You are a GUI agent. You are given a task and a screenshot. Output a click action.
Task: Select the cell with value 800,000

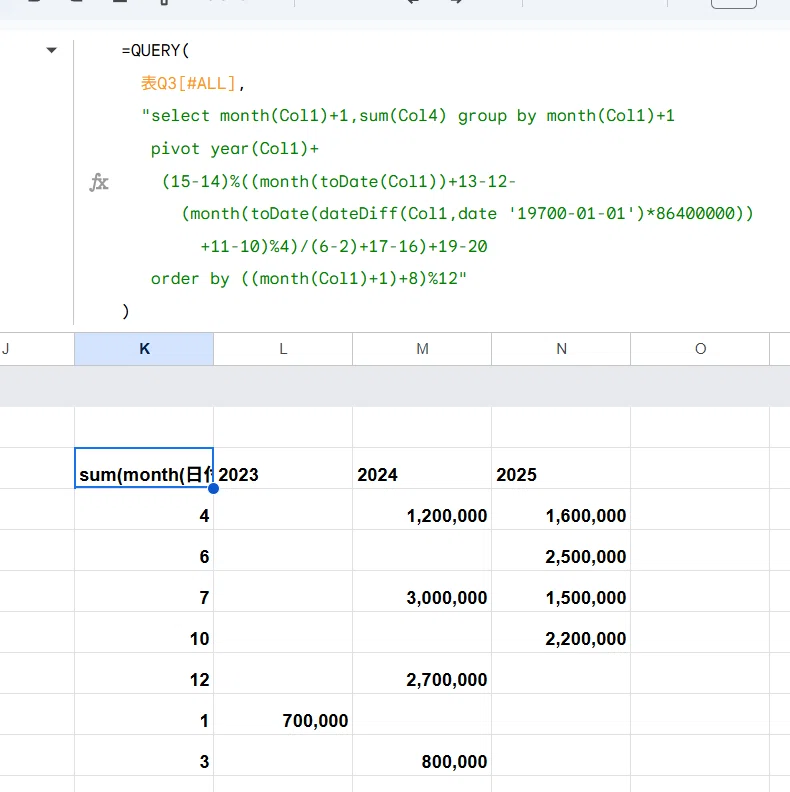(422, 755)
